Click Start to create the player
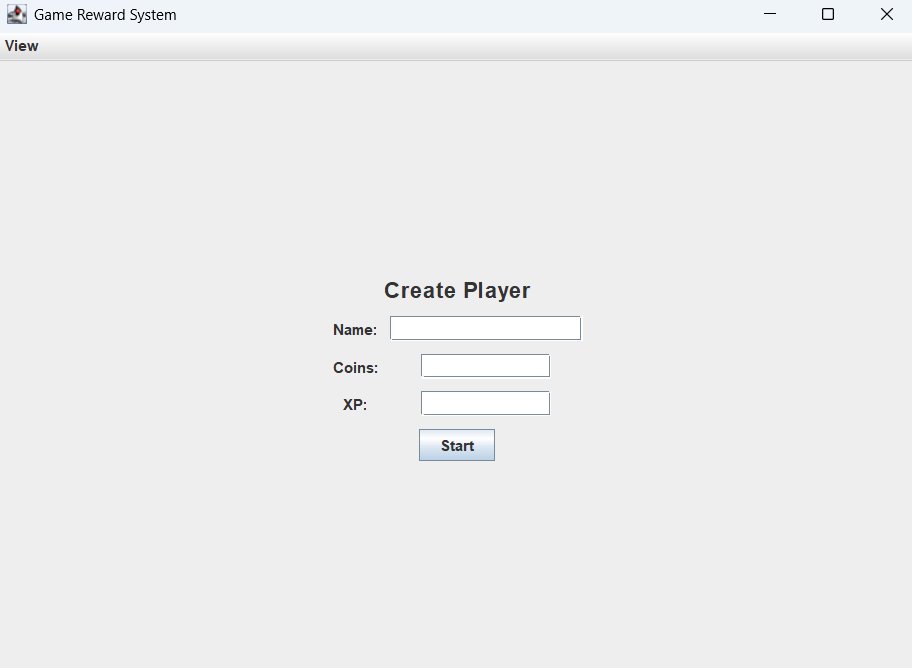Screen dimensions: 912x668 click(x=456, y=444)
